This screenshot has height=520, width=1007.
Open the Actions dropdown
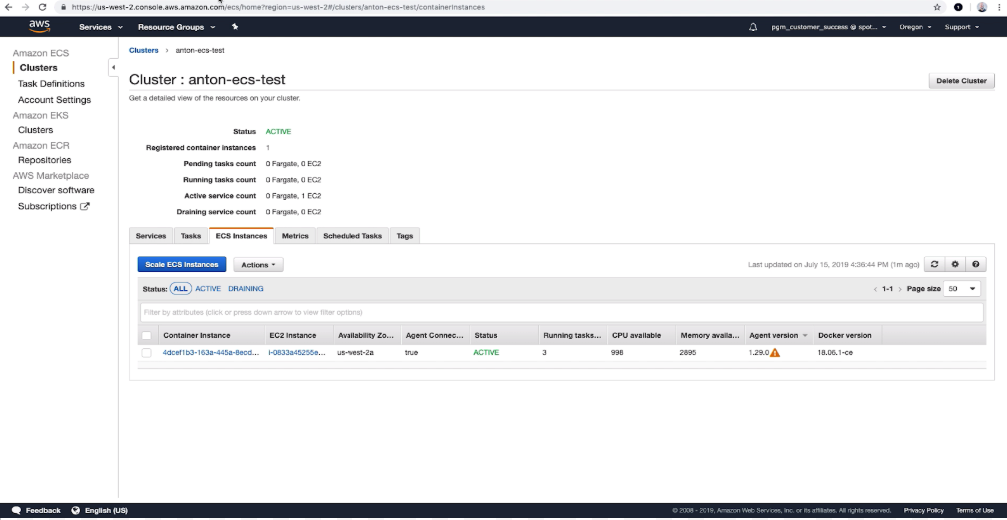tap(258, 265)
